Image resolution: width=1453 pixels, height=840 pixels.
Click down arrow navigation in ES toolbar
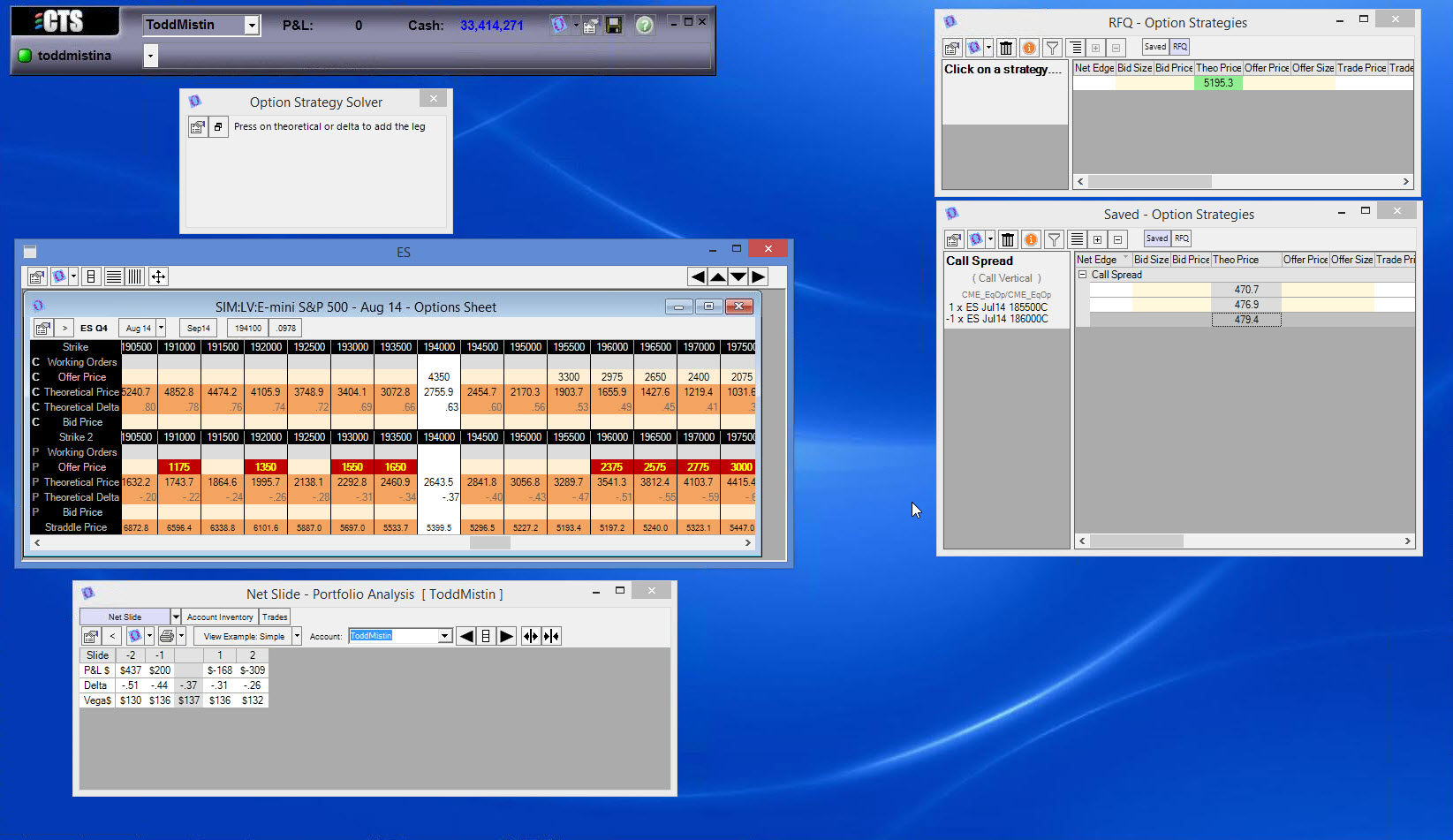click(738, 276)
